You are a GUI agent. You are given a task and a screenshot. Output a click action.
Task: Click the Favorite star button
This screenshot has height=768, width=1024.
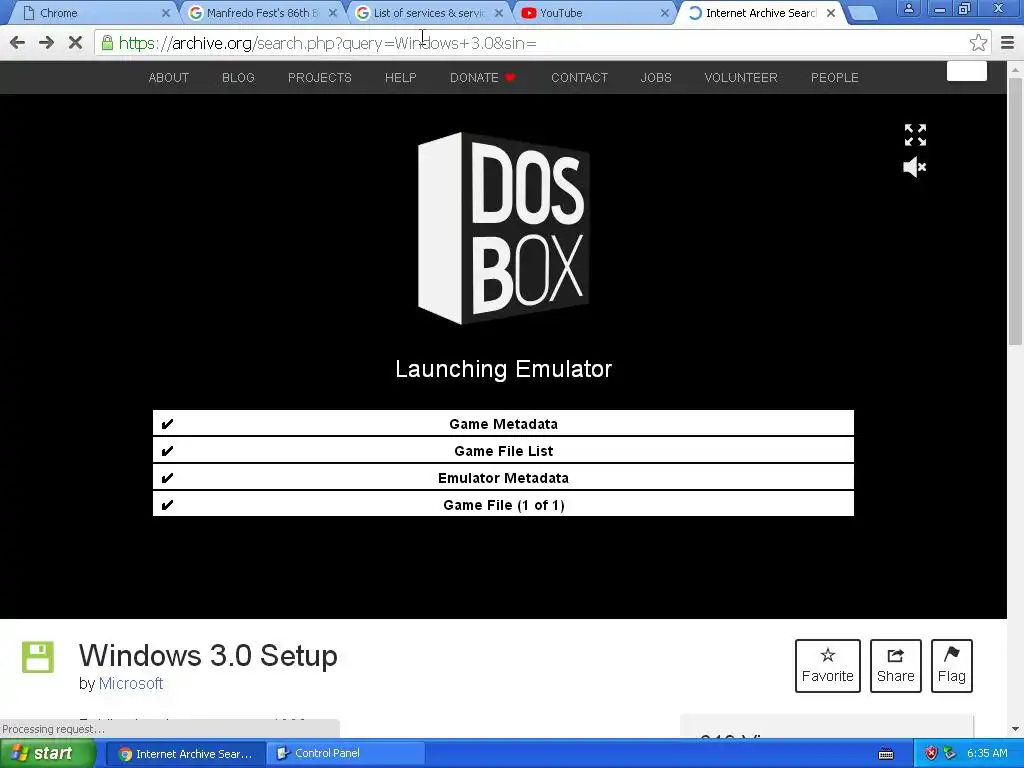827,665
